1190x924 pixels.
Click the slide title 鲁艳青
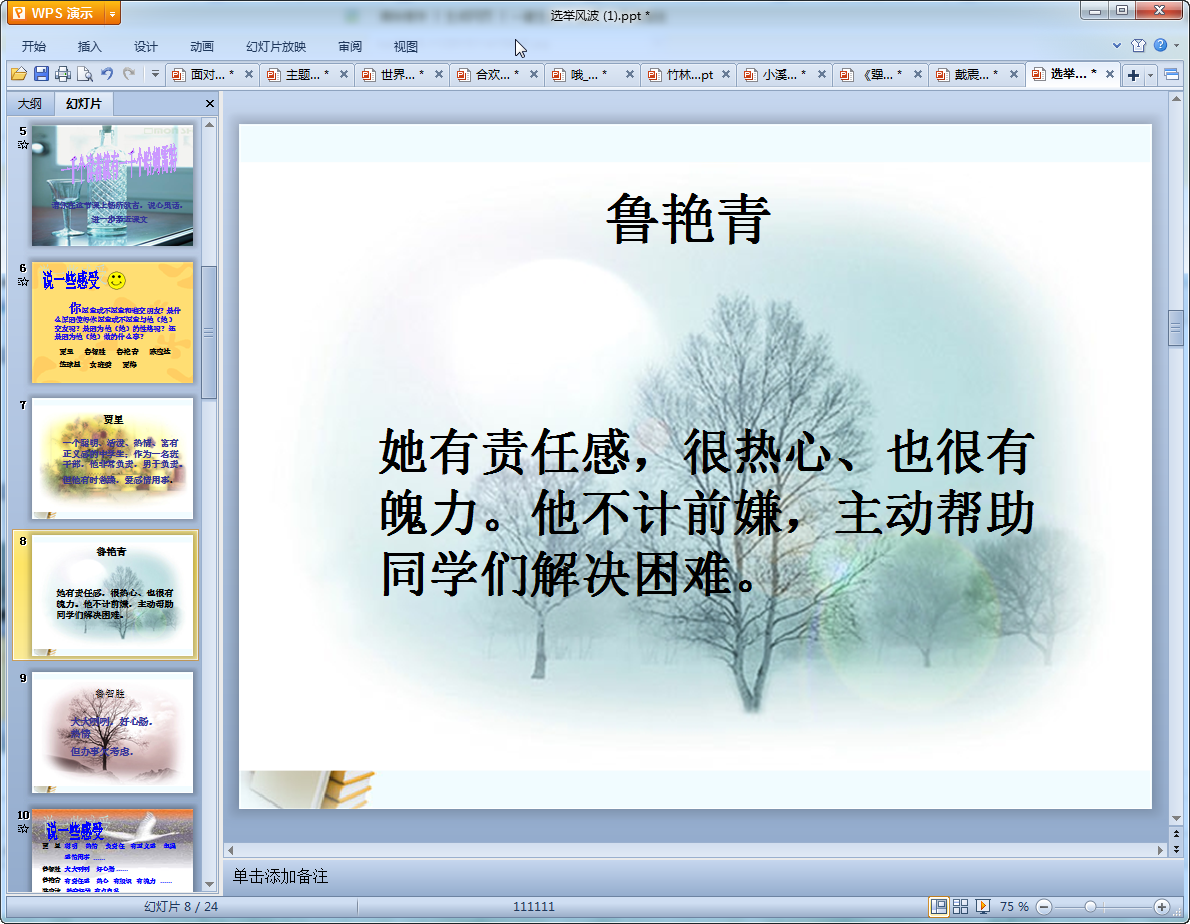(x=688, y=218)
